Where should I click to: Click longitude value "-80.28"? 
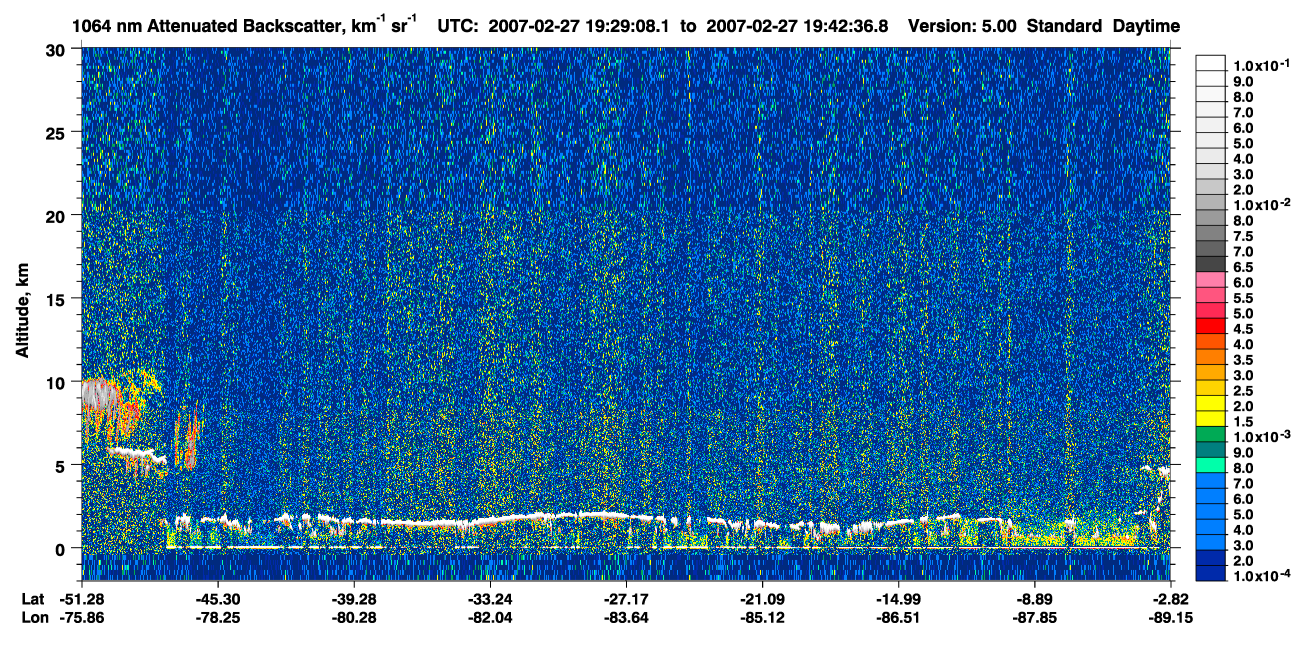click(353, 617)
